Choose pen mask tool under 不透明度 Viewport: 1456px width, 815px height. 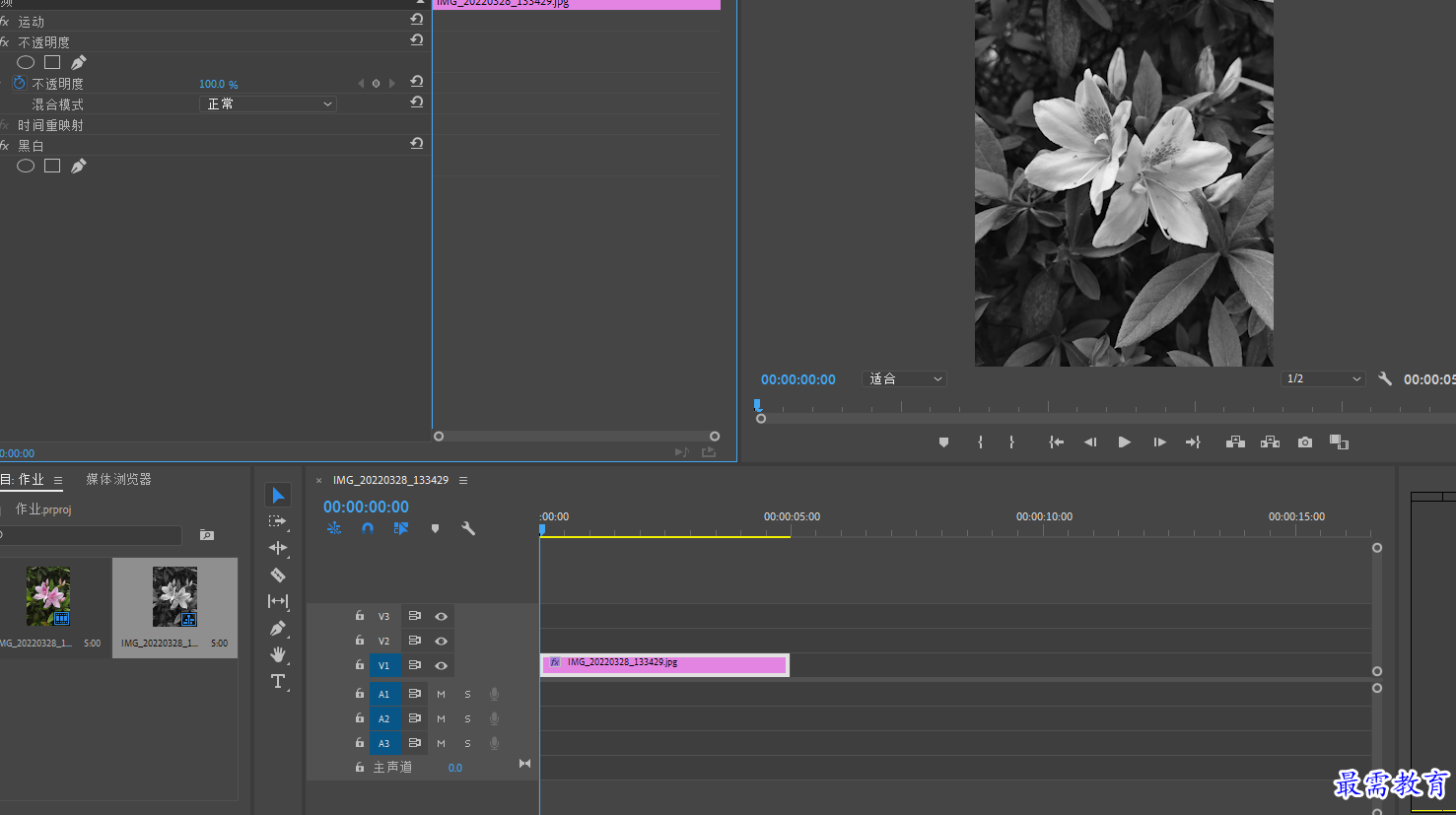79,62
